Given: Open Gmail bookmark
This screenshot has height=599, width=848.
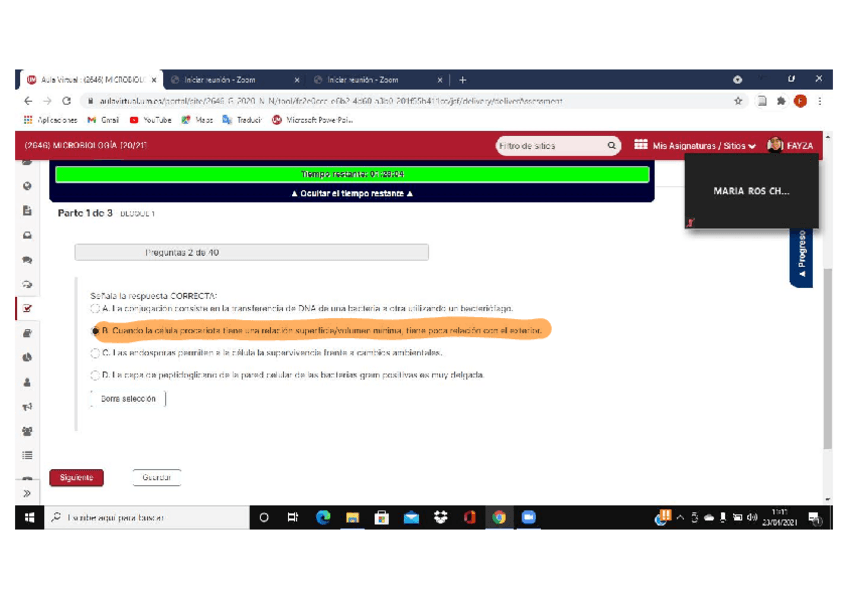Looking at the screenshot, I should pos(103,120).
